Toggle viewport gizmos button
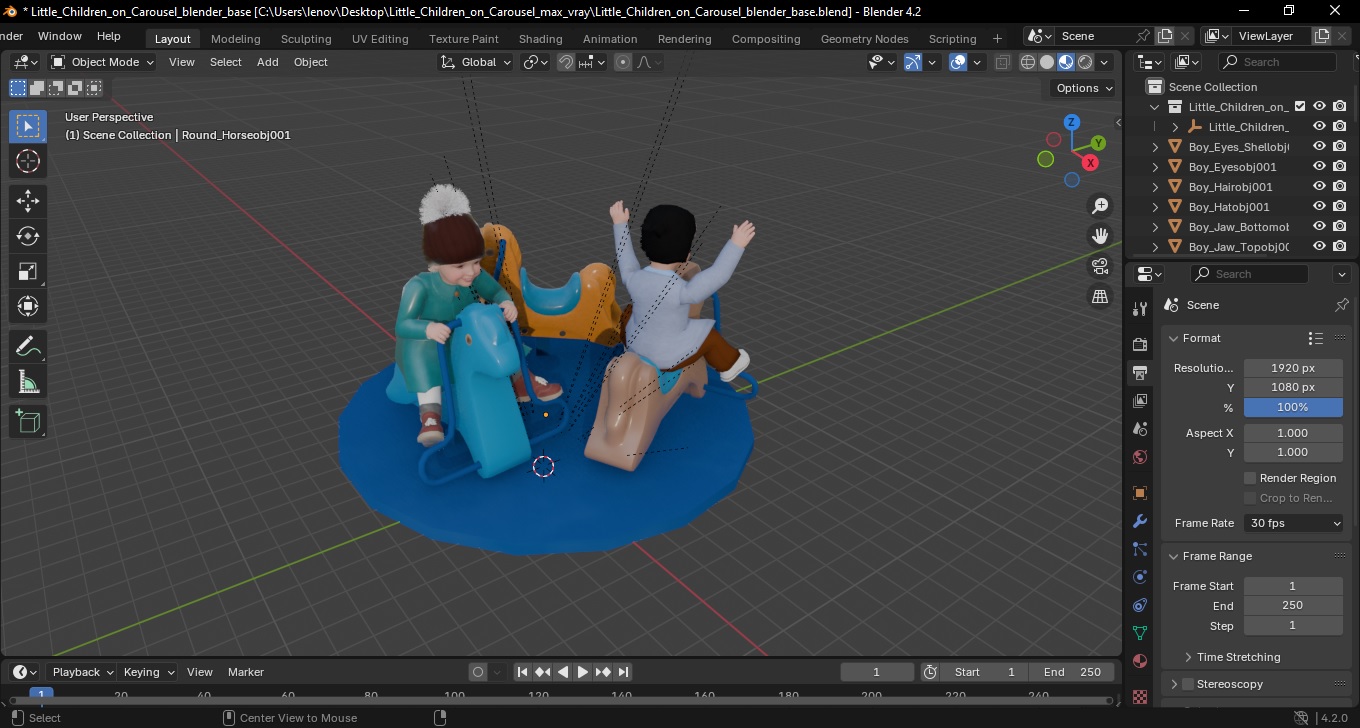Image resolution: width=1360 pixels, height=728 pixels. (912, 62)
